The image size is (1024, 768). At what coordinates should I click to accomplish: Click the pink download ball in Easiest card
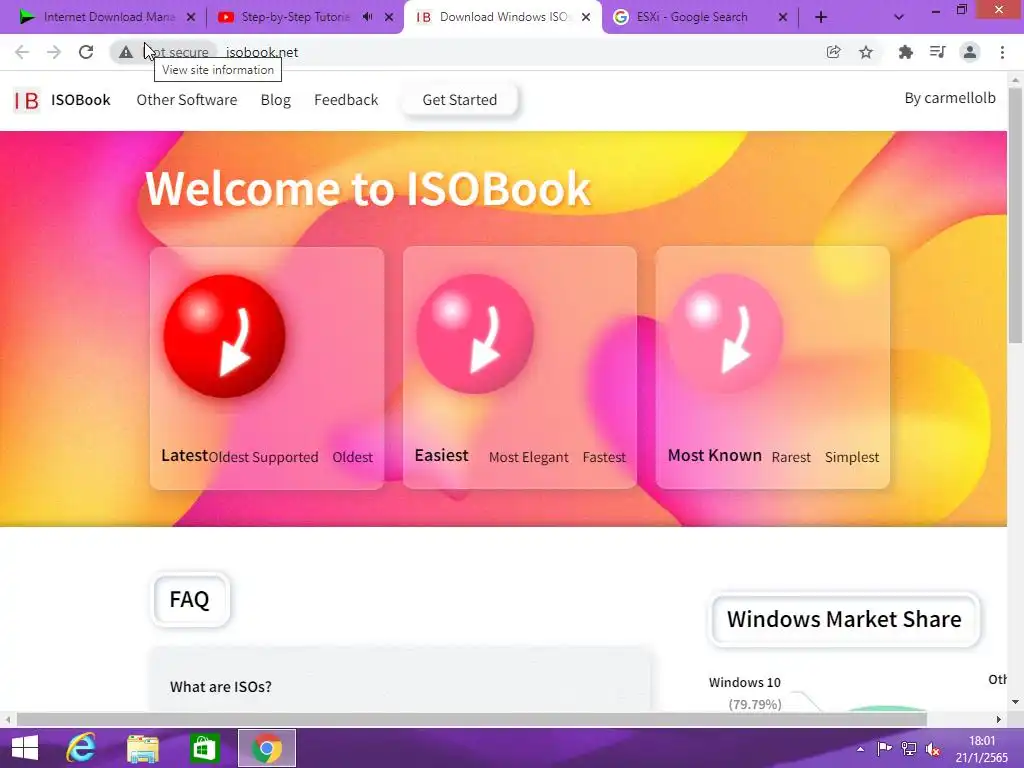(x=475, y=334)
